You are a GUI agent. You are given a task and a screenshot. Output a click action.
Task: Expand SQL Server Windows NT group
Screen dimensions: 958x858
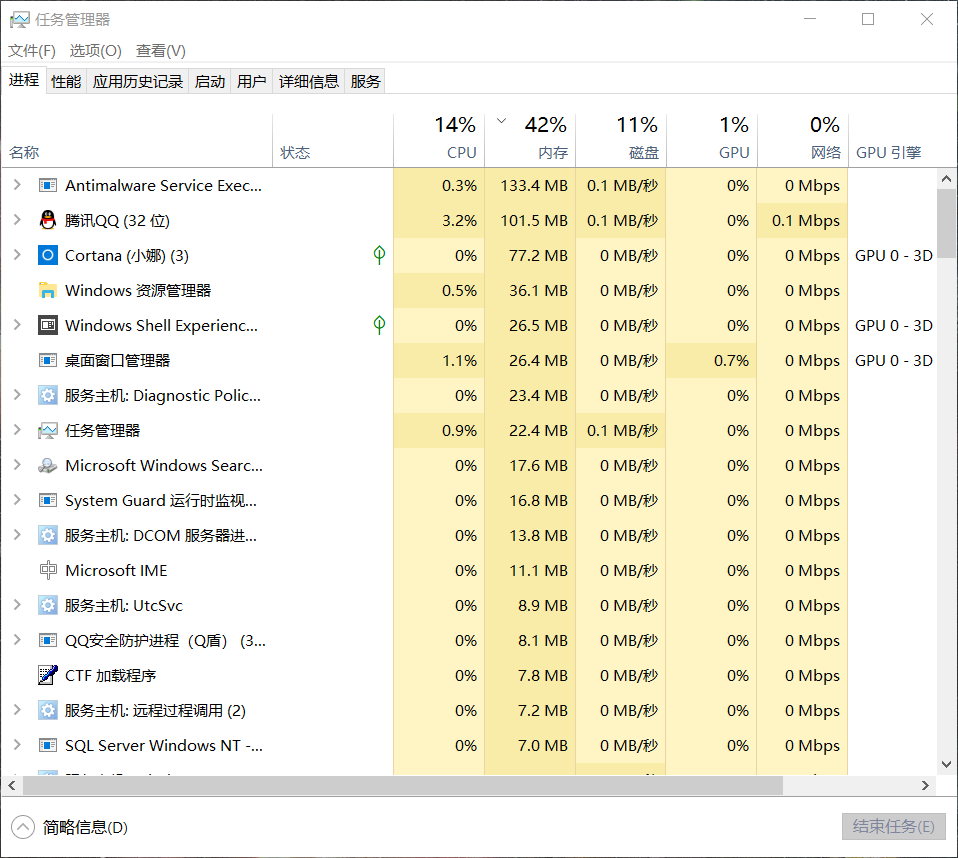point(17,745)
